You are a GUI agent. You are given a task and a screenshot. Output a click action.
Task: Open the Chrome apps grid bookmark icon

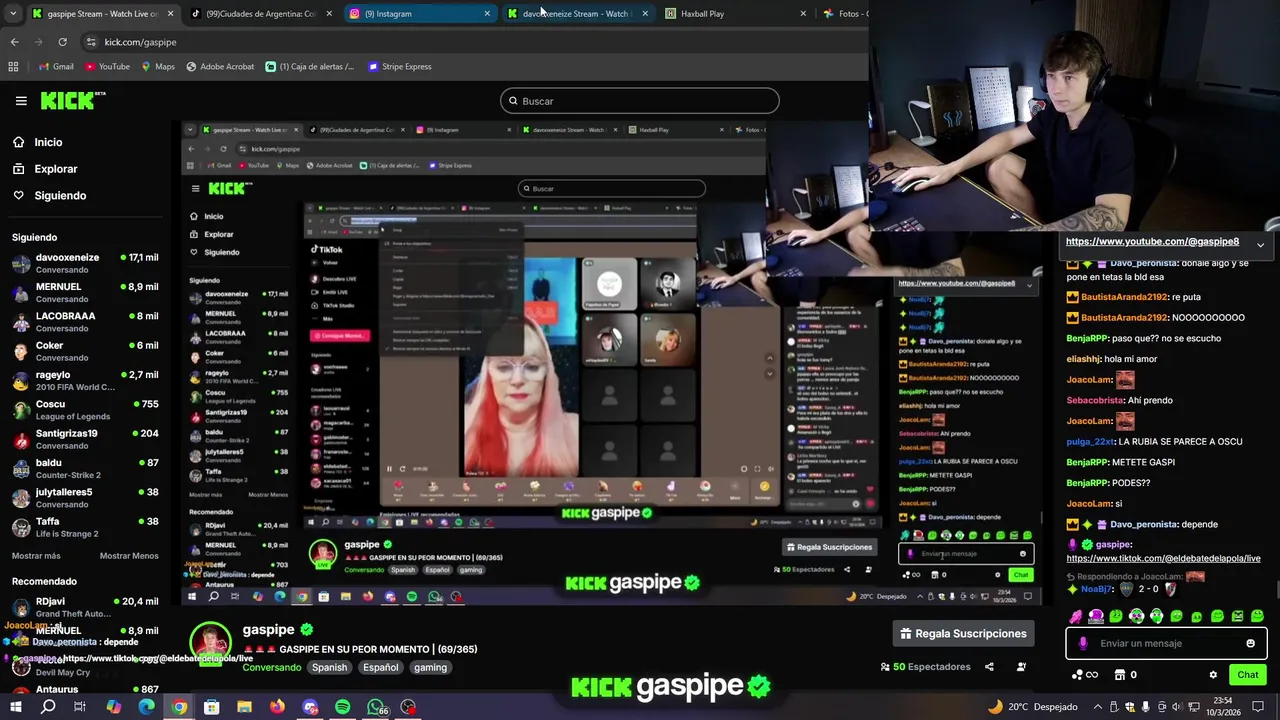[x=13, y=67]
